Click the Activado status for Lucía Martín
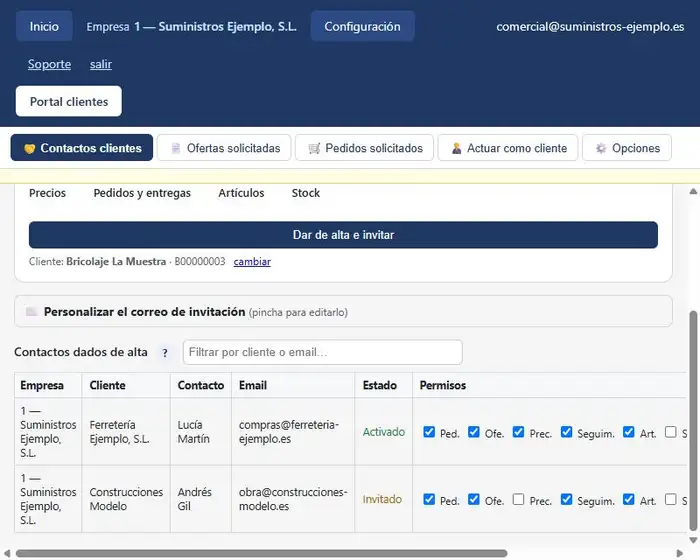The height and width of the screenshot is (560, 700). click(383, 432)
